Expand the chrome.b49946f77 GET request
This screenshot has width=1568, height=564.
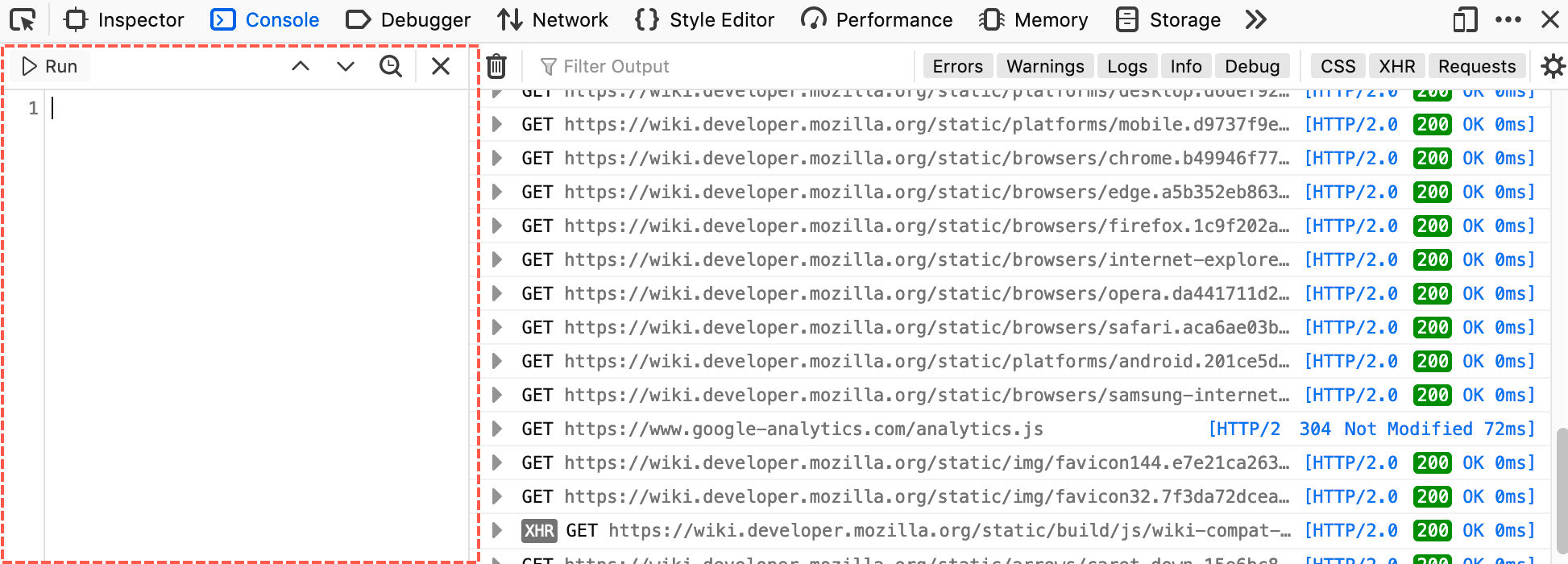click(497, 158)
